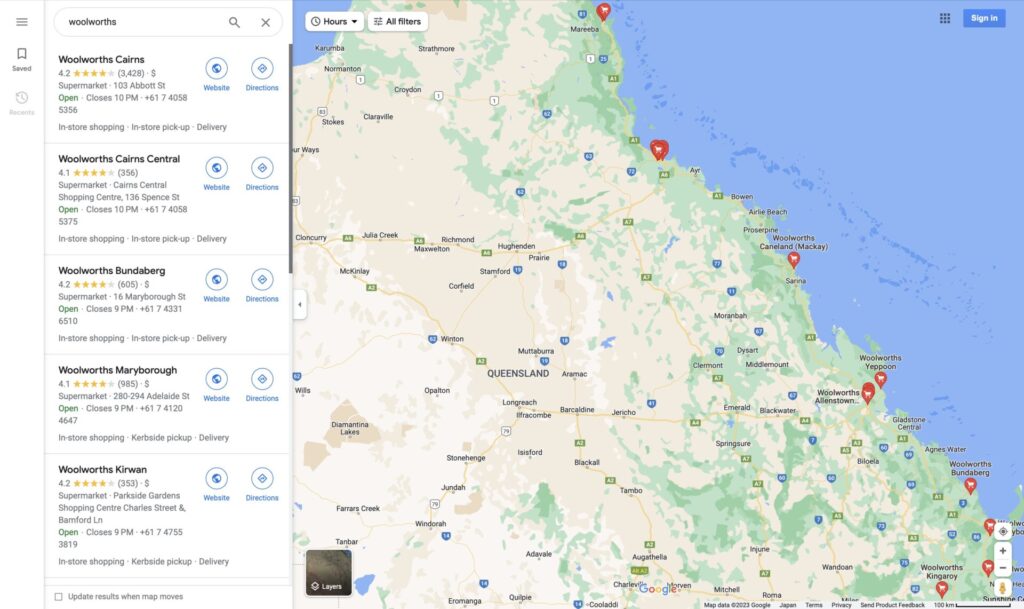Screen dimensions: 1024x609
Task: Click Send Product Feedback link
Action: (892, 605)
